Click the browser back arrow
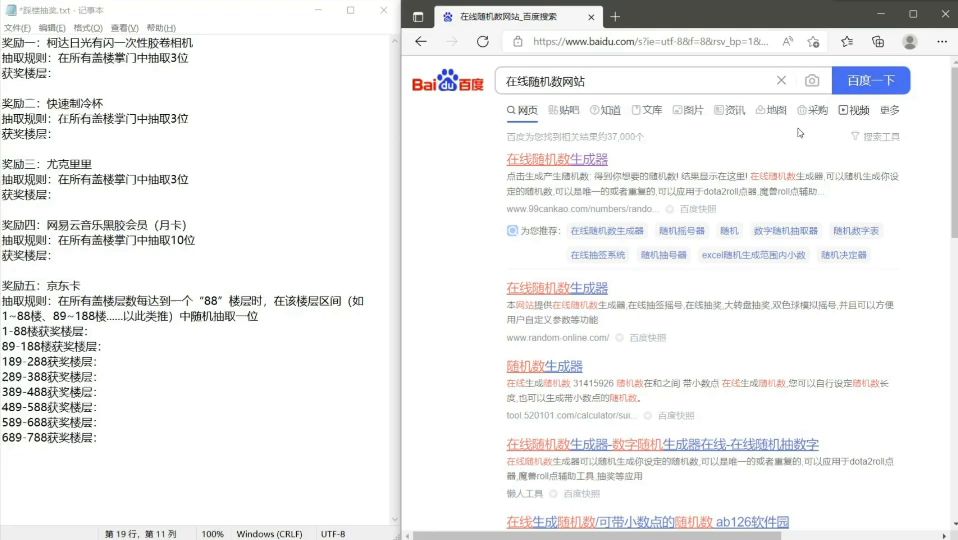Image resolution: width=958 pixels, height=540 pixels. coord(421,42)
